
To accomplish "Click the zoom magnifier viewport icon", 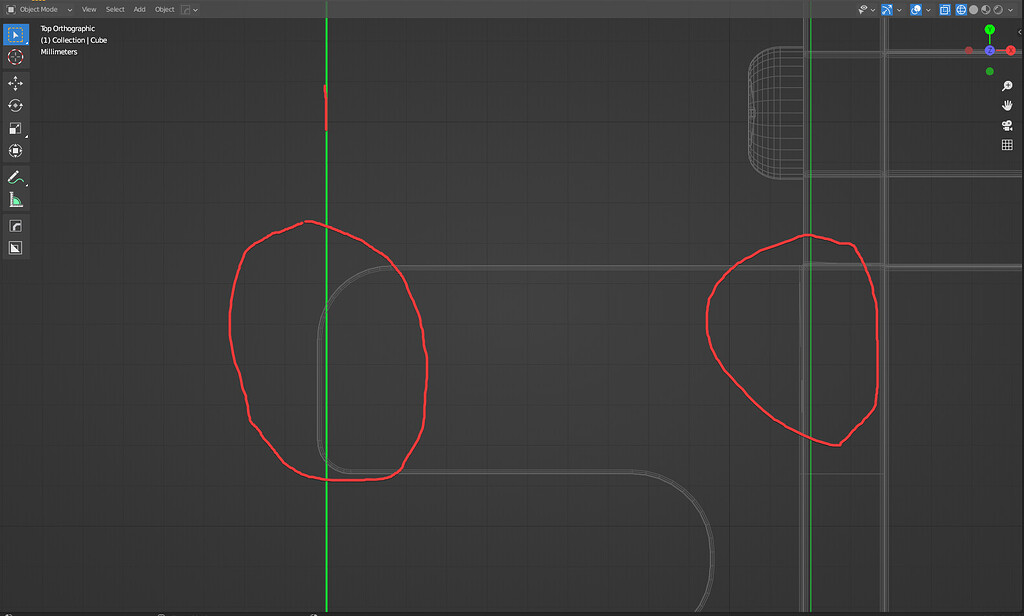I will (x=1007, y=86).
